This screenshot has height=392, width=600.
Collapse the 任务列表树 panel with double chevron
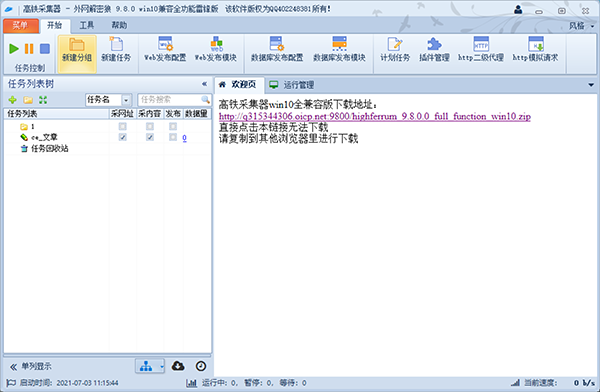(x=204, y=84)
